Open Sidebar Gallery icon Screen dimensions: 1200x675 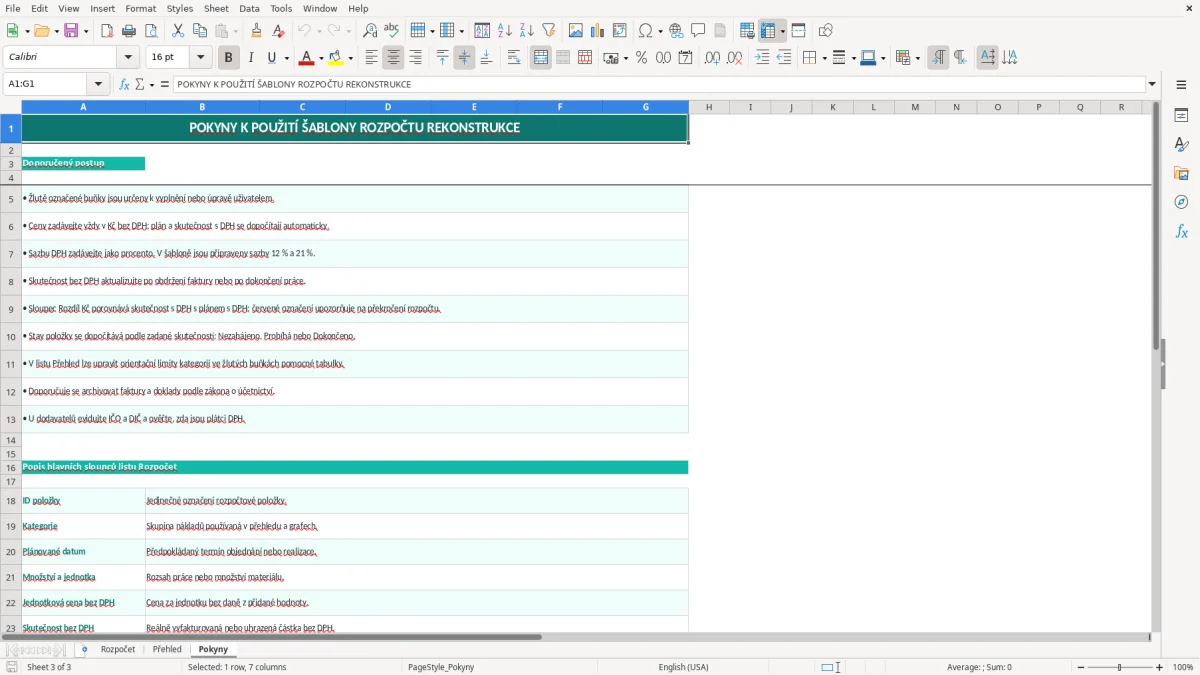click(x=1181, y=174)
